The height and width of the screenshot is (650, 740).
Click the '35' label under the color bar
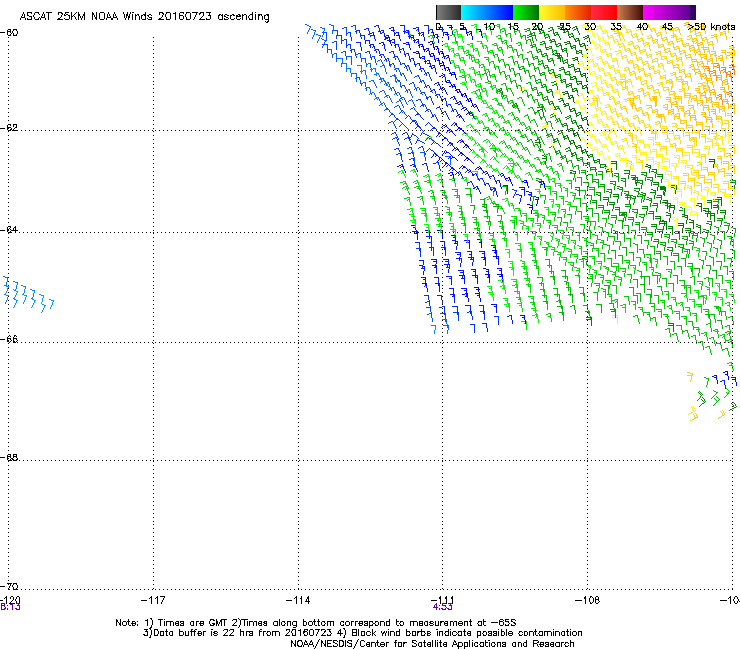pos(616,27)
